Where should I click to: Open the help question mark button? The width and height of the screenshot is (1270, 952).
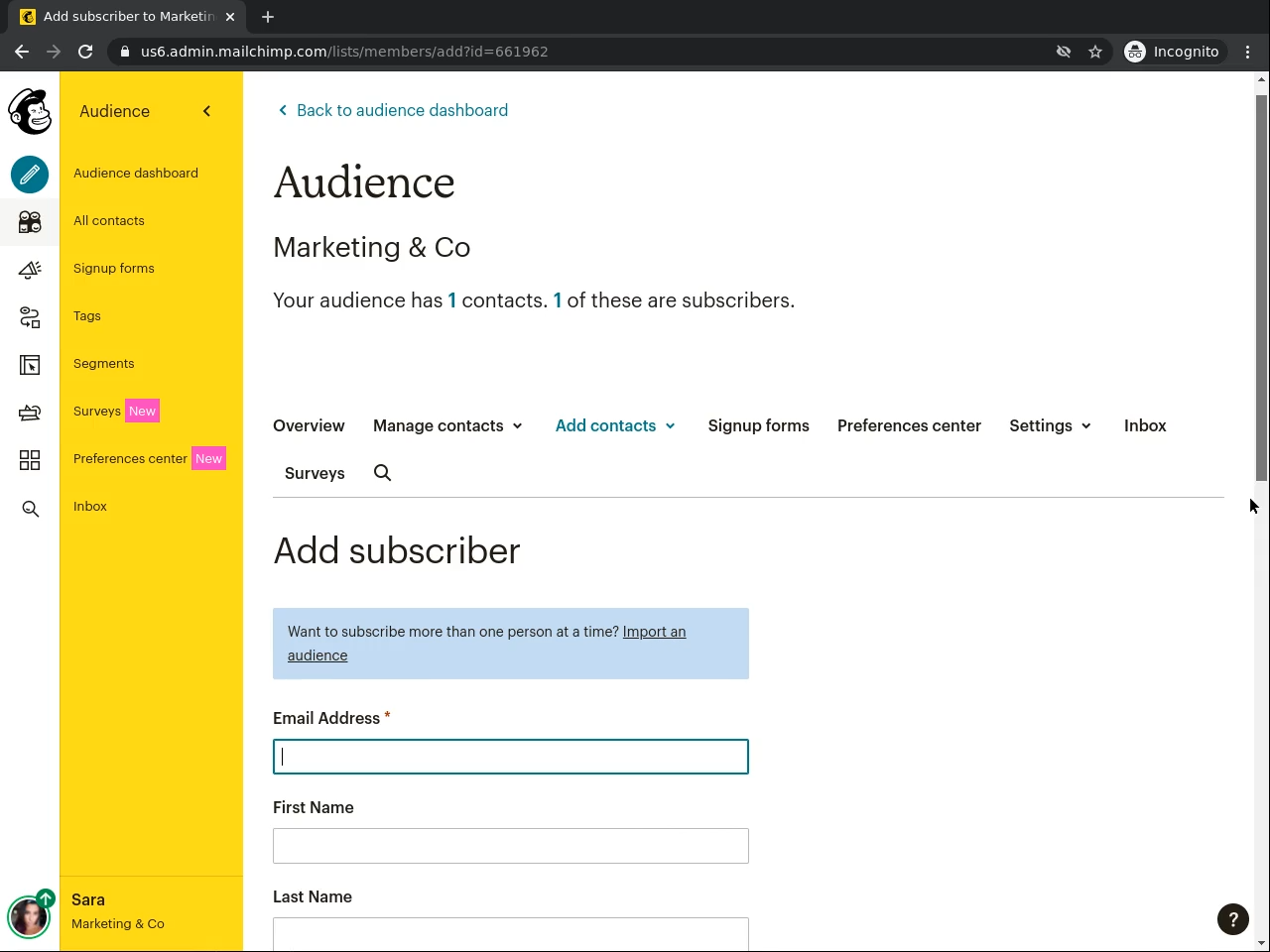click(x=1232, y=919)
